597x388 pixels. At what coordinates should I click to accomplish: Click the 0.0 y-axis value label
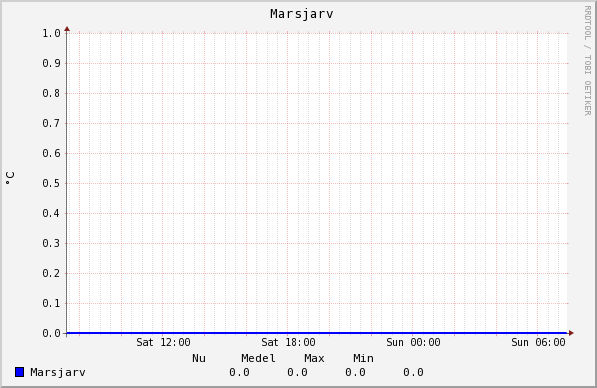tap(51, 333)
